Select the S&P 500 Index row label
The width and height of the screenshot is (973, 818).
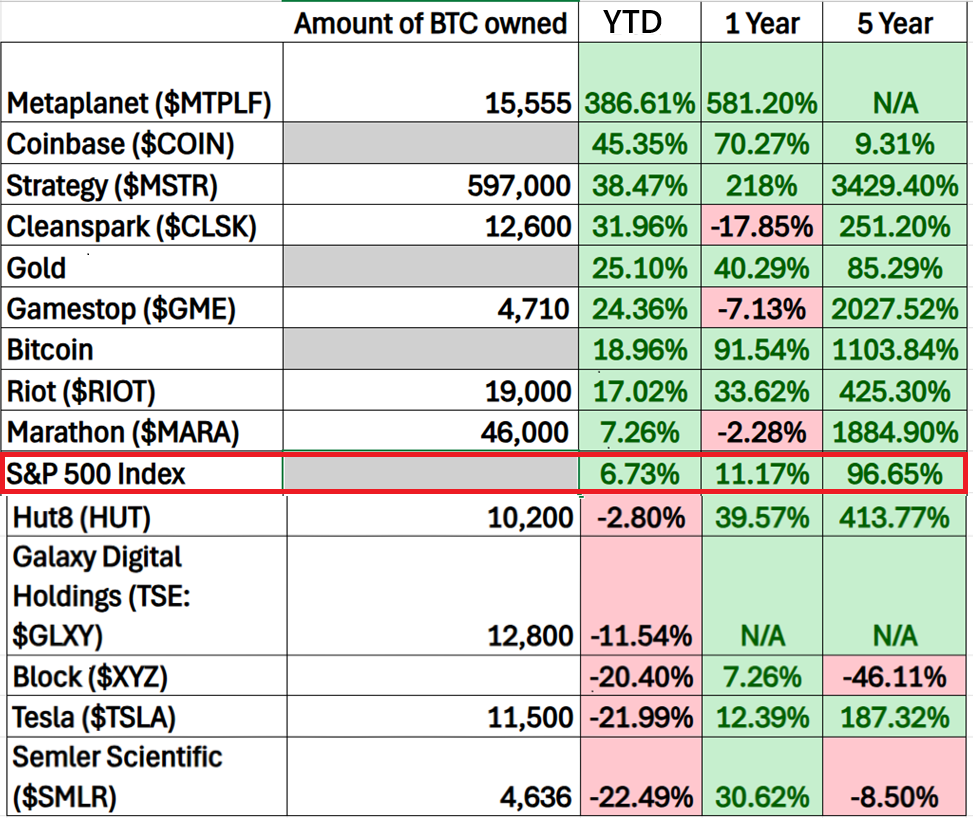tap(97, 473)
